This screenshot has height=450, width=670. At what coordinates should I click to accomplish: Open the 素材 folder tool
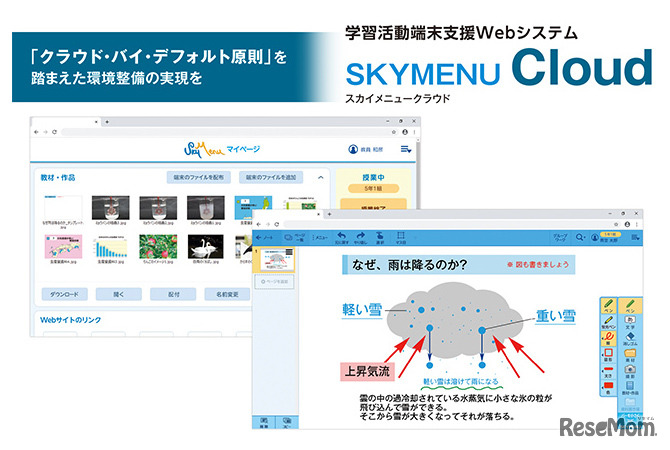pyautogui.click(x=630, y=356)
